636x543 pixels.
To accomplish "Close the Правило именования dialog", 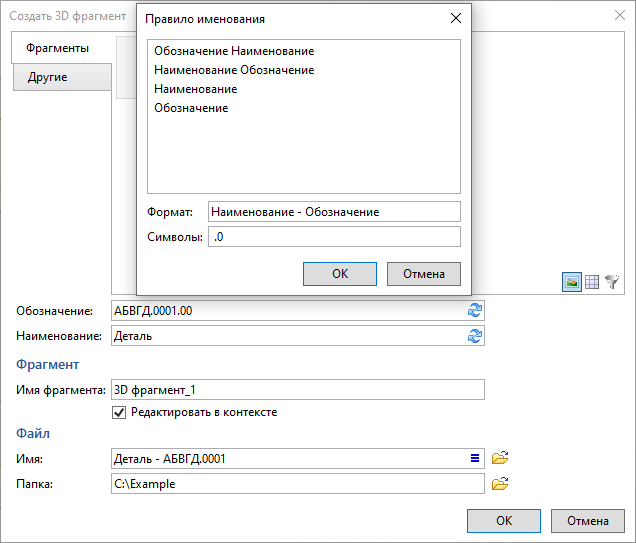I will click(456, 18).
